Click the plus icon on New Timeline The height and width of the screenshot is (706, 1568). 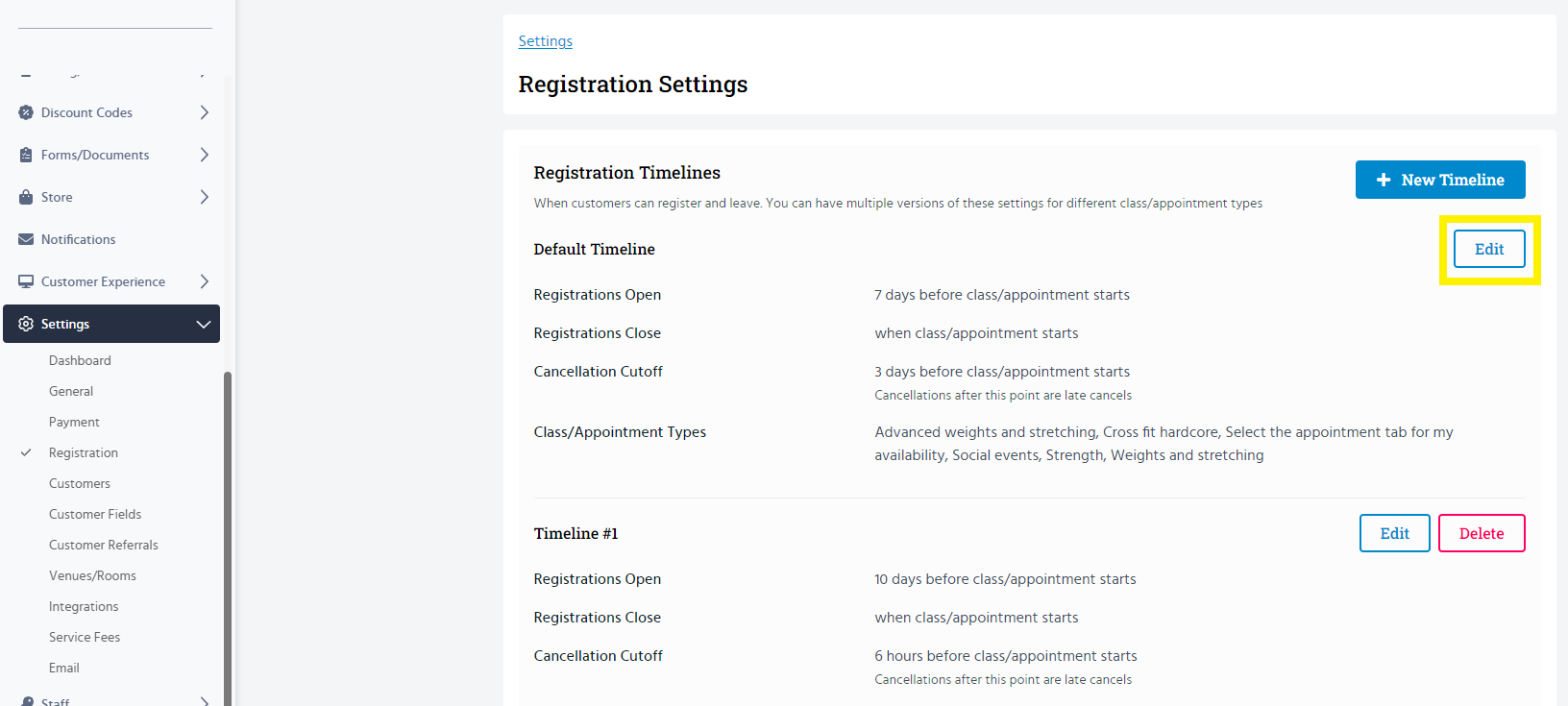click(1384, 180)
